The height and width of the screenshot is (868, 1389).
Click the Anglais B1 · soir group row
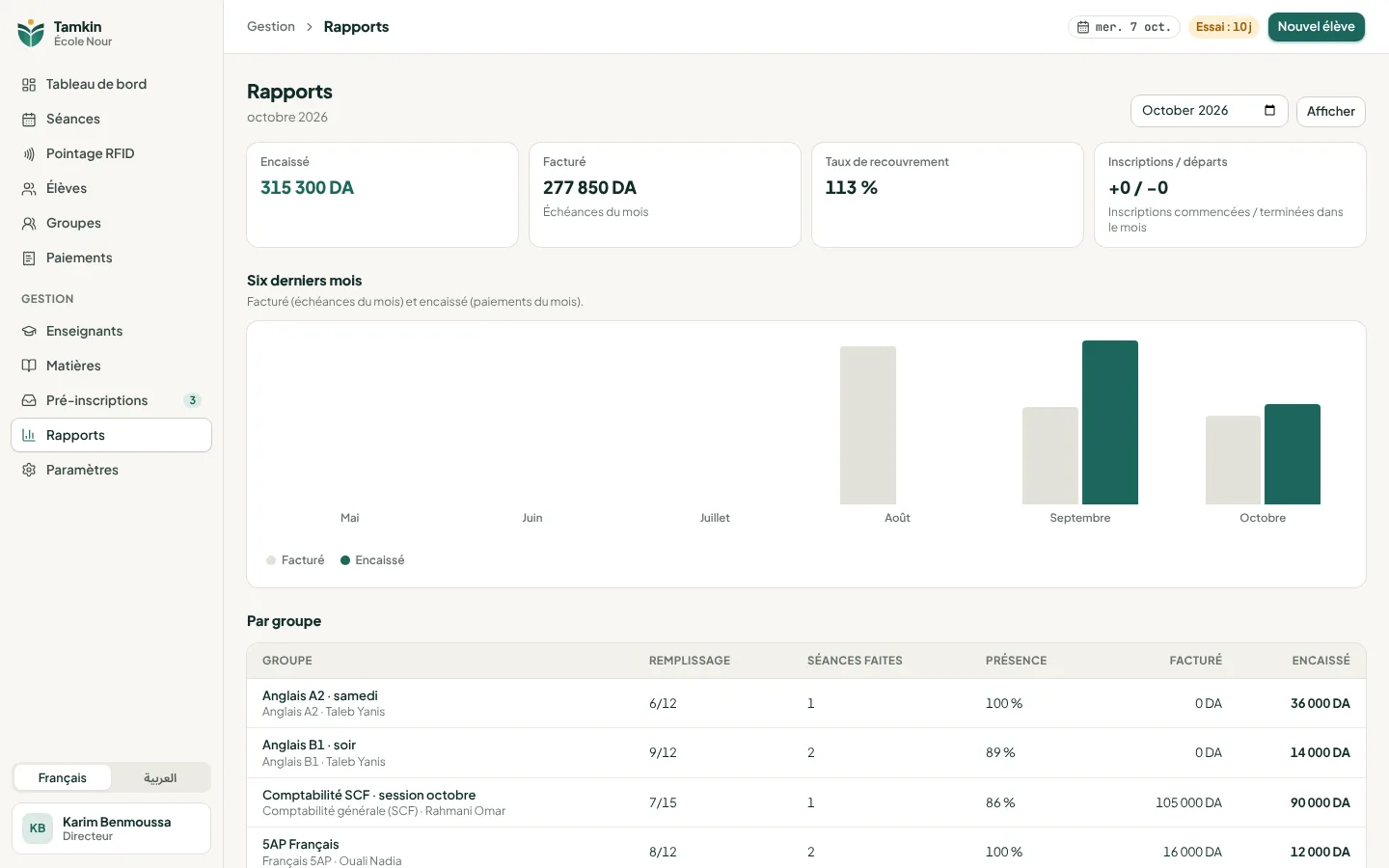[806, 753]
